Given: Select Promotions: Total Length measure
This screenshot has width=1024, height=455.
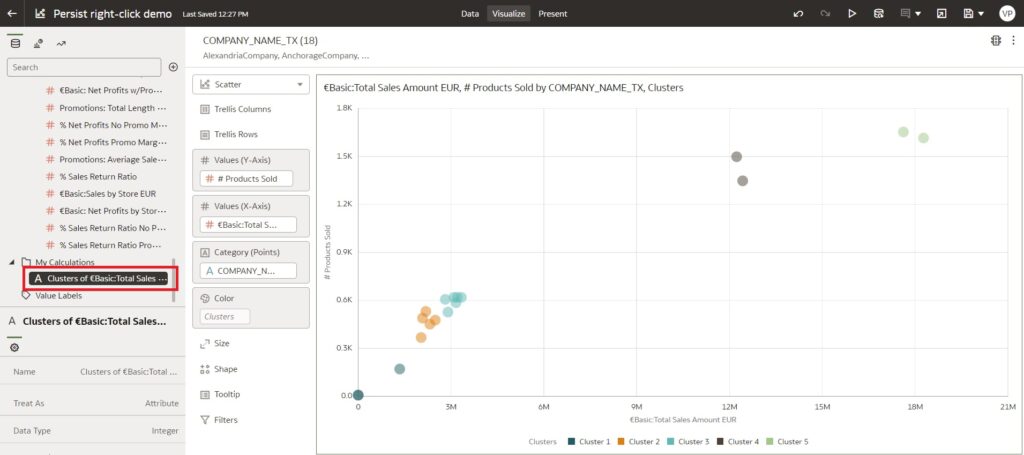Looking at the screenshot, I should pyautogui.click(x=112, y=108).
